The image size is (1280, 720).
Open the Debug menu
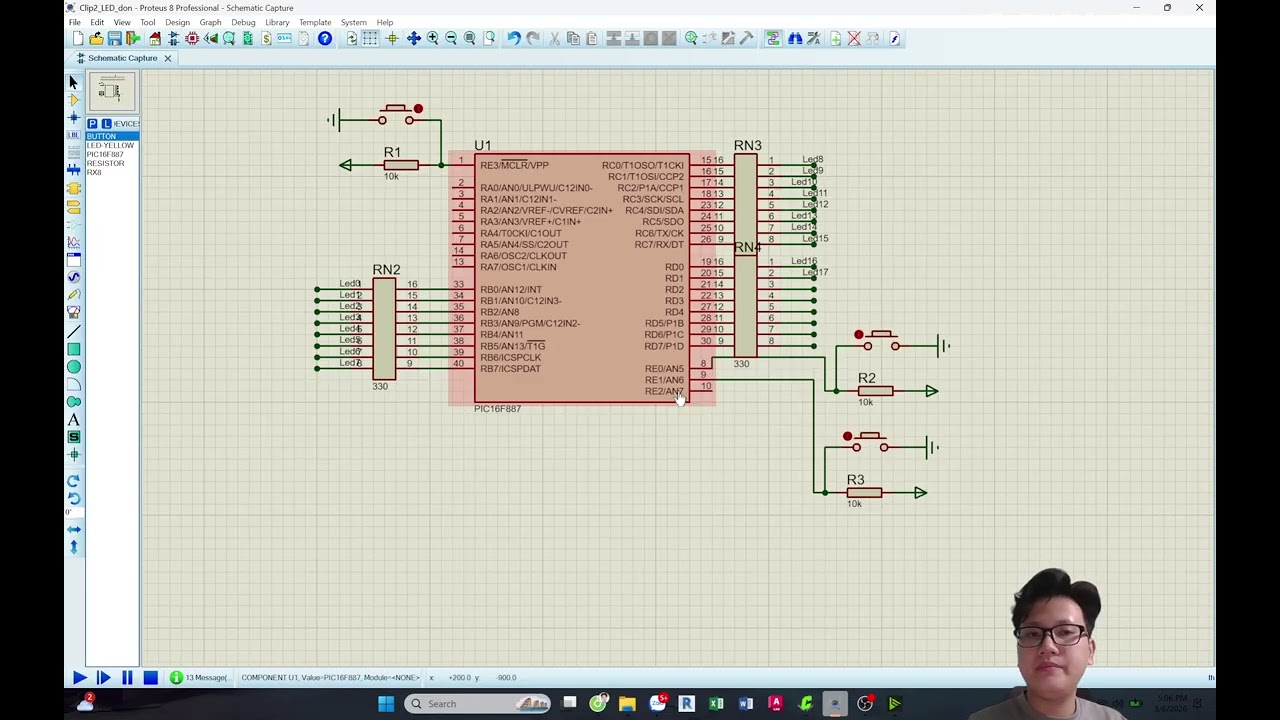(x=243, y=22)
